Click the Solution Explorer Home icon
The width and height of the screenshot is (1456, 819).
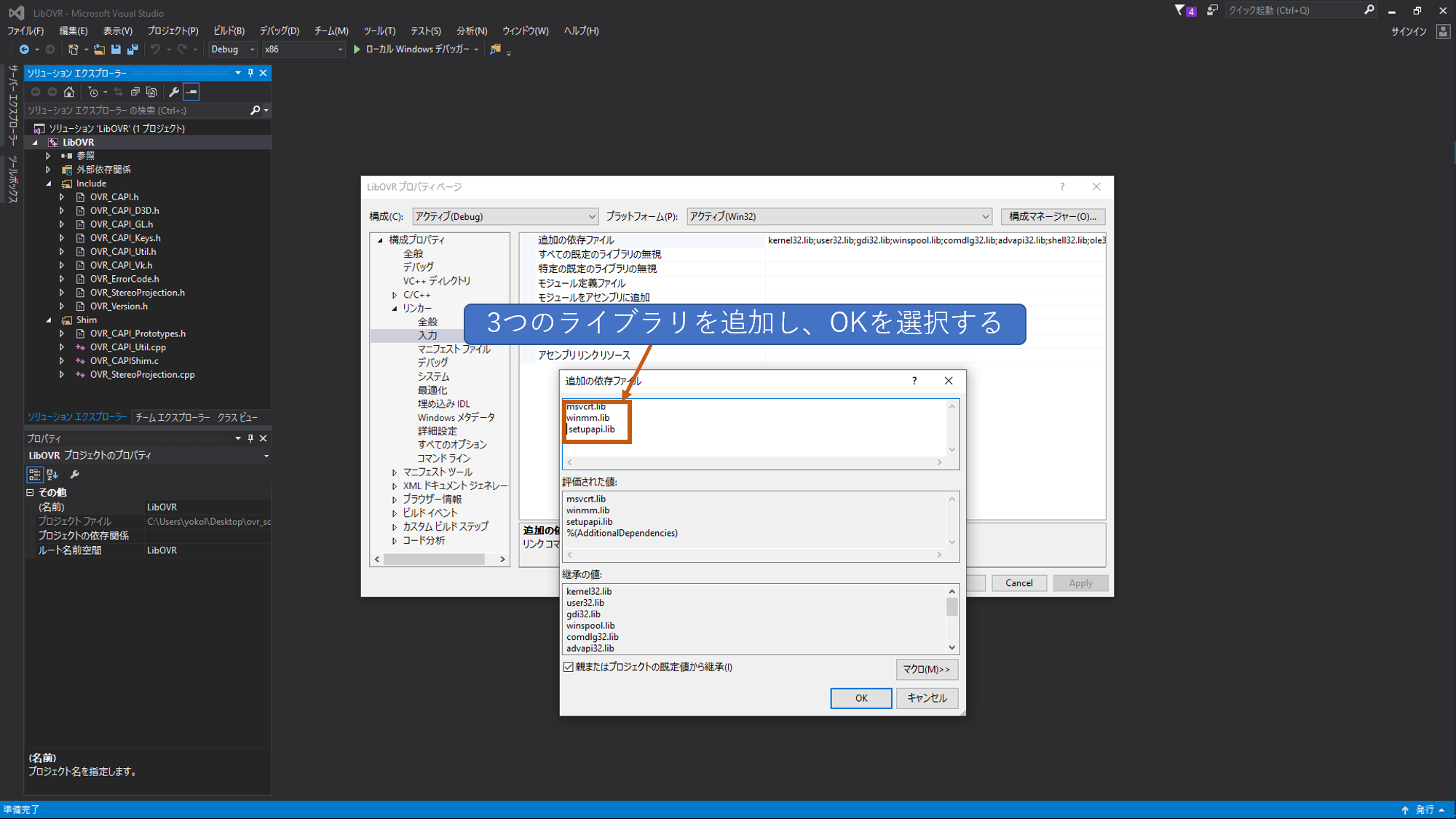pyautogui.click(x=69, y=92)
